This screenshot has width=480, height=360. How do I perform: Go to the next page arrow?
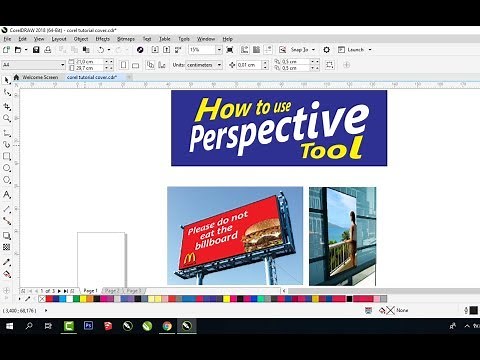pyautogui.click(x=59, y=291)
